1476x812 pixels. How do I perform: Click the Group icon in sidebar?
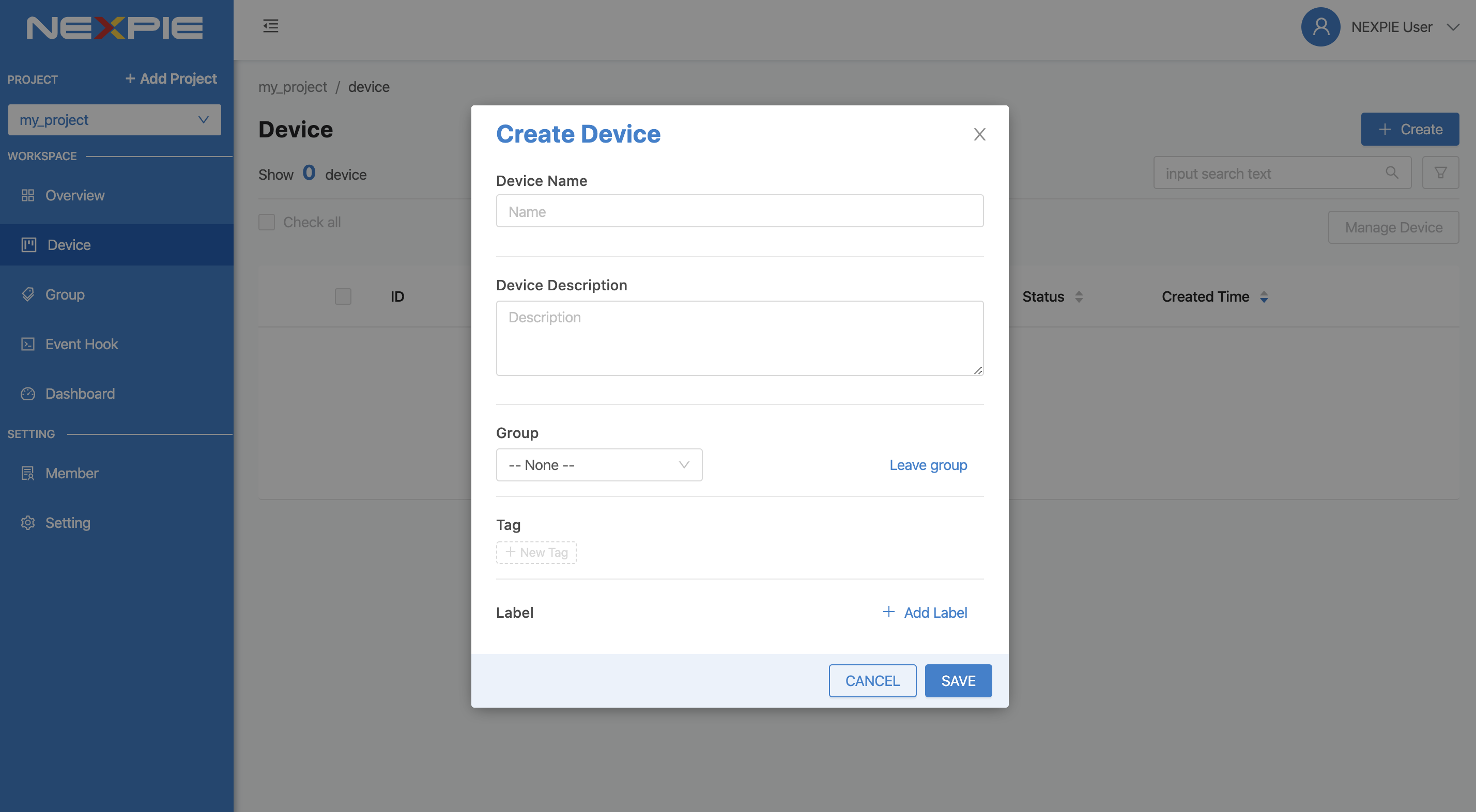click(27, 293)
